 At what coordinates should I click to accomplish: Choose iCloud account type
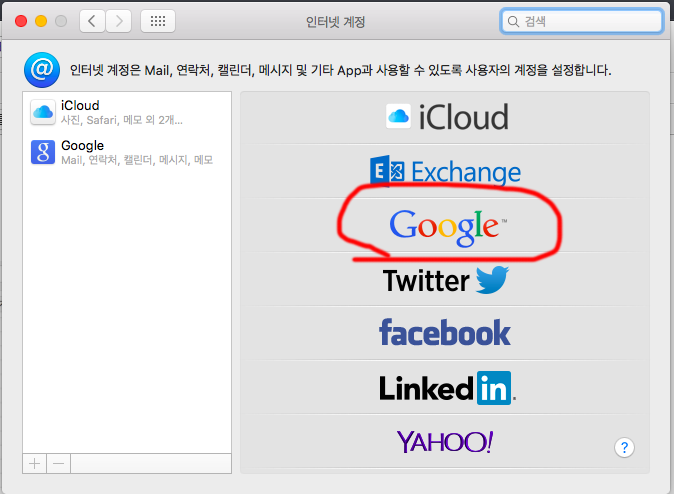coord(445,117)
